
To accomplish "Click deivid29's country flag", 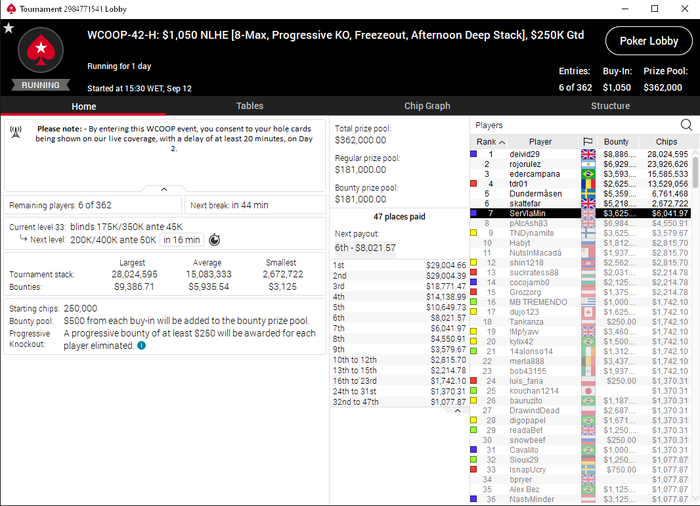I will click(588, 154).
